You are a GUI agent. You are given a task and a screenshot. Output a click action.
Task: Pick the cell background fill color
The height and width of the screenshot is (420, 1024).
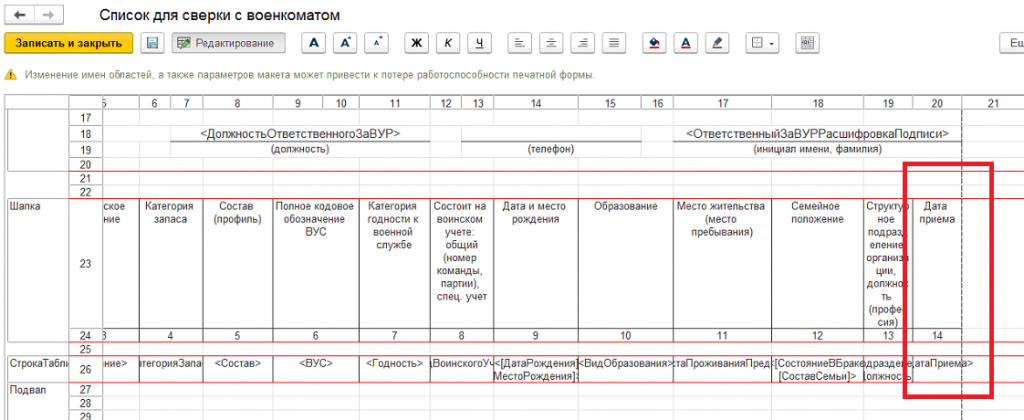(x=654, y=43)
